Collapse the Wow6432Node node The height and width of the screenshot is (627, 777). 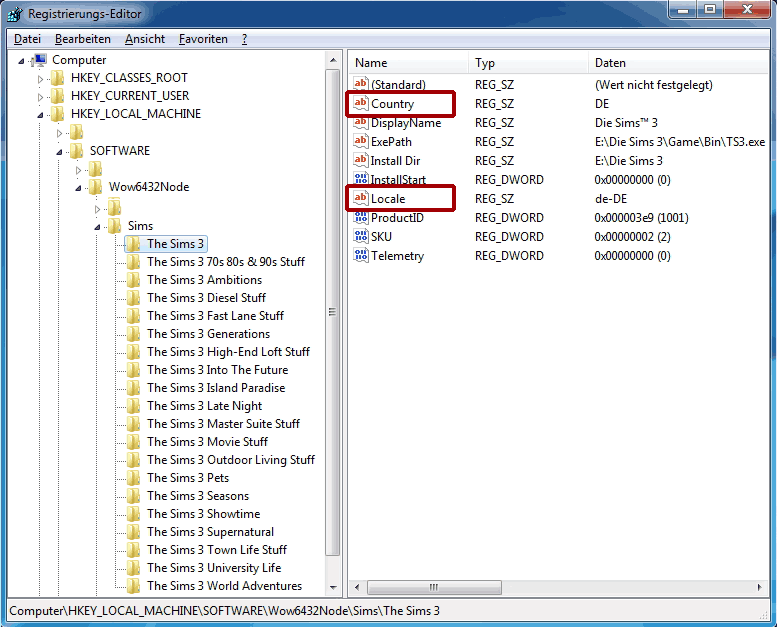point(78,188)
